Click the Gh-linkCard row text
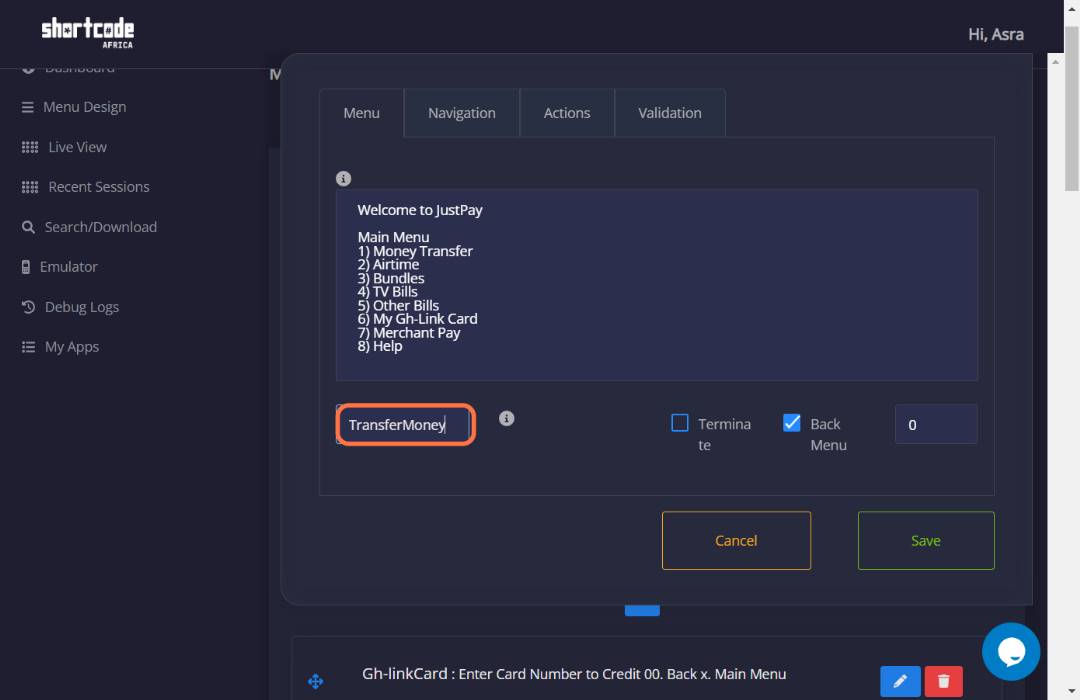1080x700 pixels. pos(574,674)
